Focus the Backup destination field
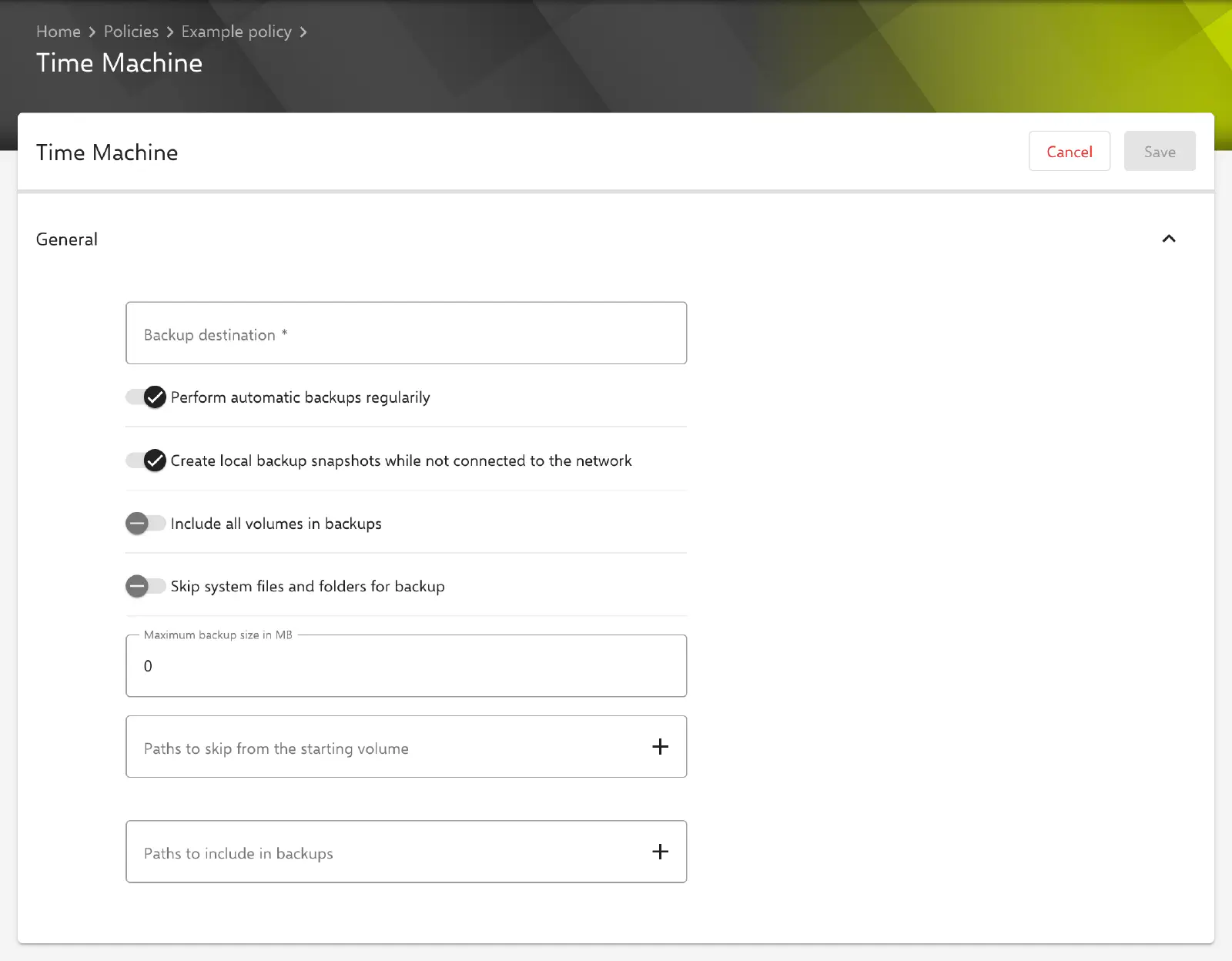This screenshot has height=961, width=1232. pyautogui.click(x=407, y=333)
